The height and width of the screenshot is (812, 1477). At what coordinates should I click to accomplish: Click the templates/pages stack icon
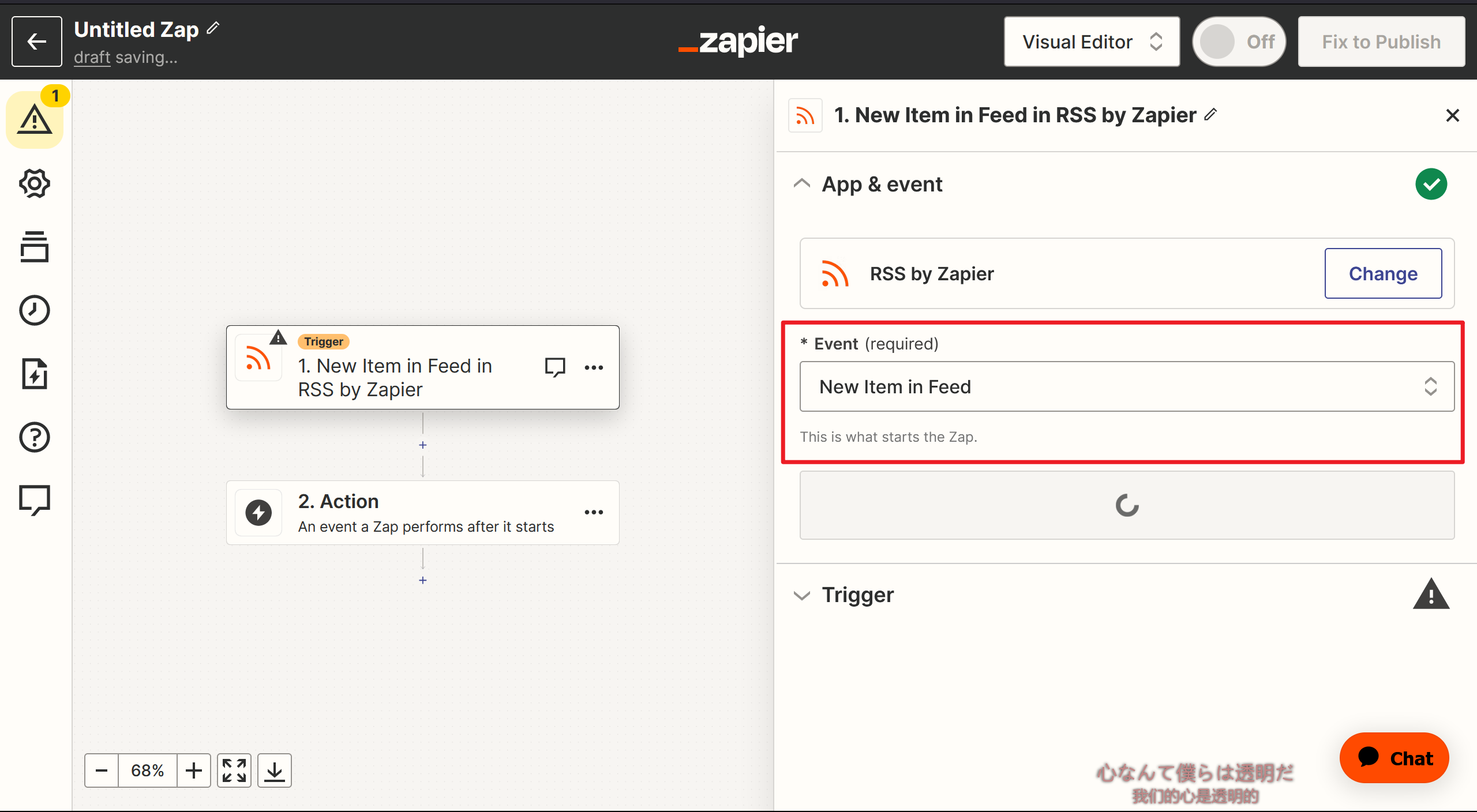[34, 247]
